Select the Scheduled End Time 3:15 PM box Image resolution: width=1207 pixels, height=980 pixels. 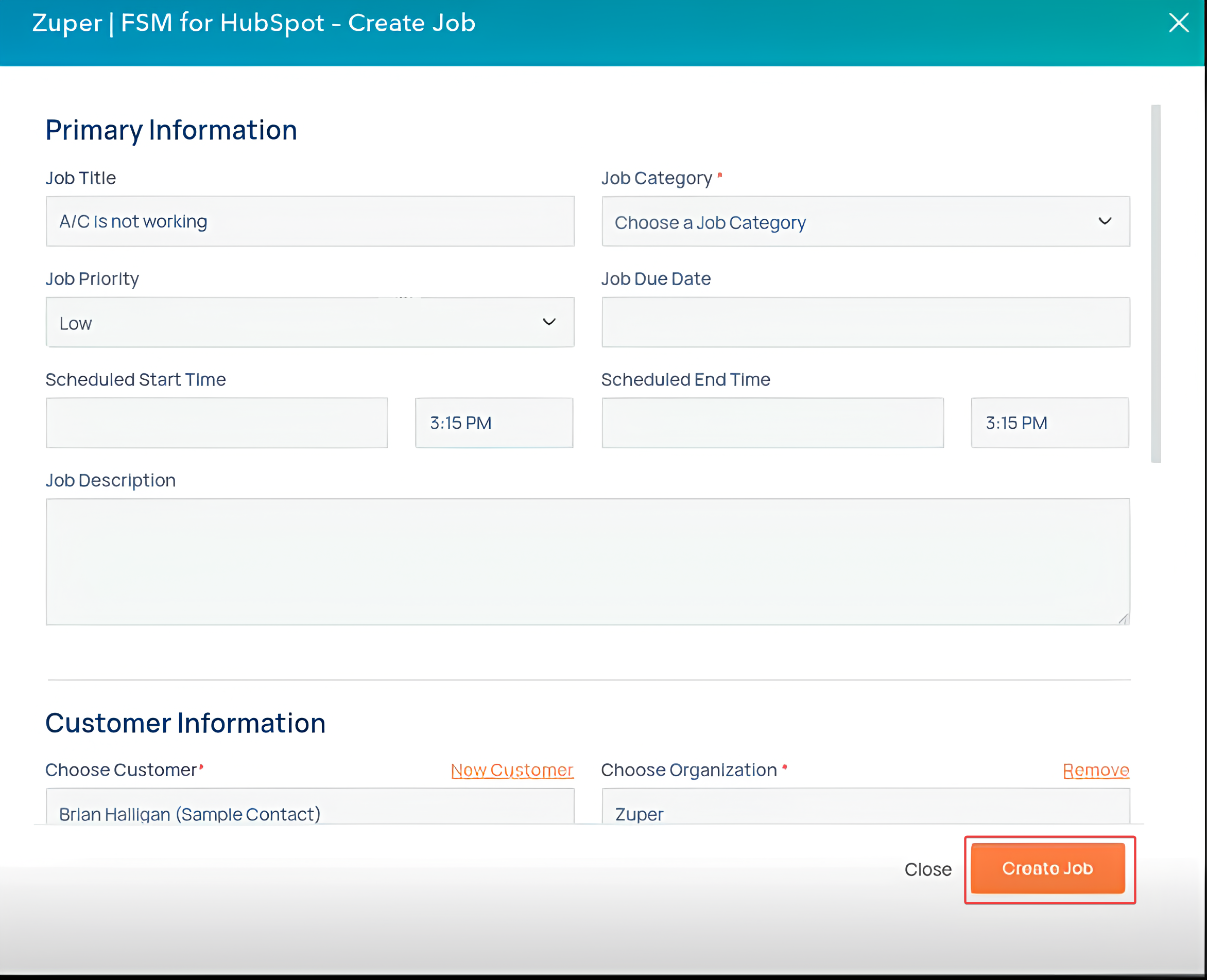(x=1050, y=423)
